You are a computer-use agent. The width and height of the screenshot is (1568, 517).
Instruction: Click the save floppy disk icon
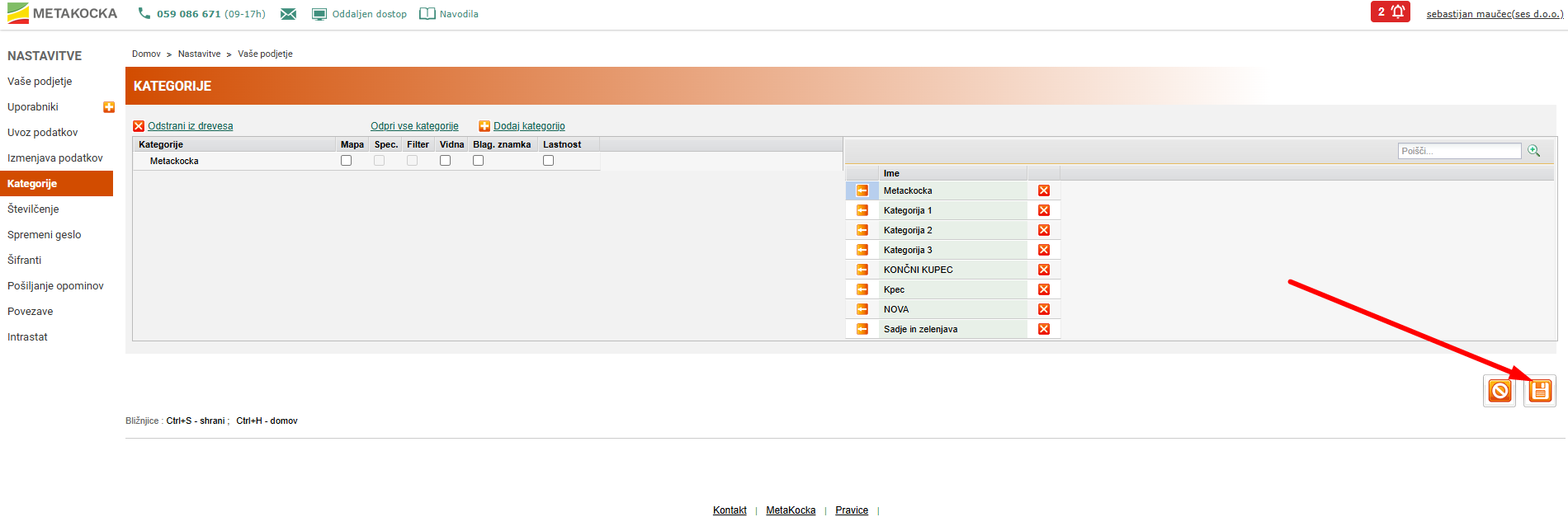tap(1540, 391)
